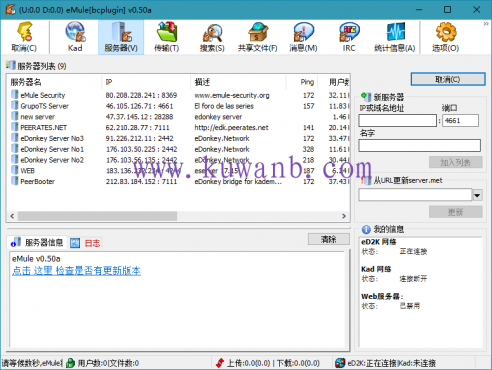492x370 pixels.
Task: Open the 统计信息(A) statistics view
Action: 395,37
